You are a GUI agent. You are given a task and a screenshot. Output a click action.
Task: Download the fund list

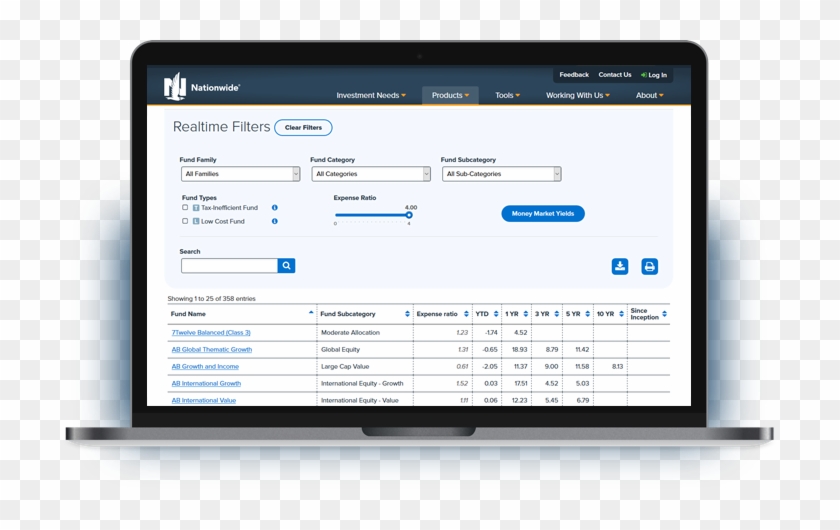(x=620, y=266)
